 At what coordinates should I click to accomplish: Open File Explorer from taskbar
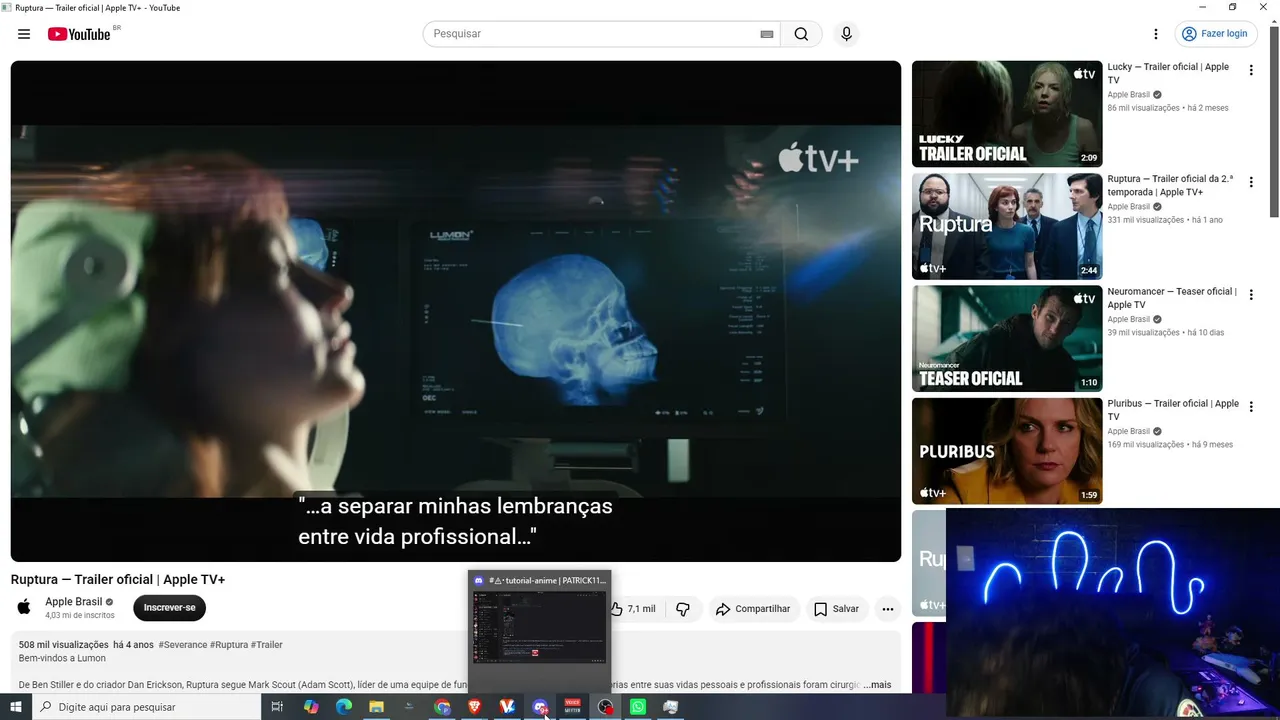376,707
